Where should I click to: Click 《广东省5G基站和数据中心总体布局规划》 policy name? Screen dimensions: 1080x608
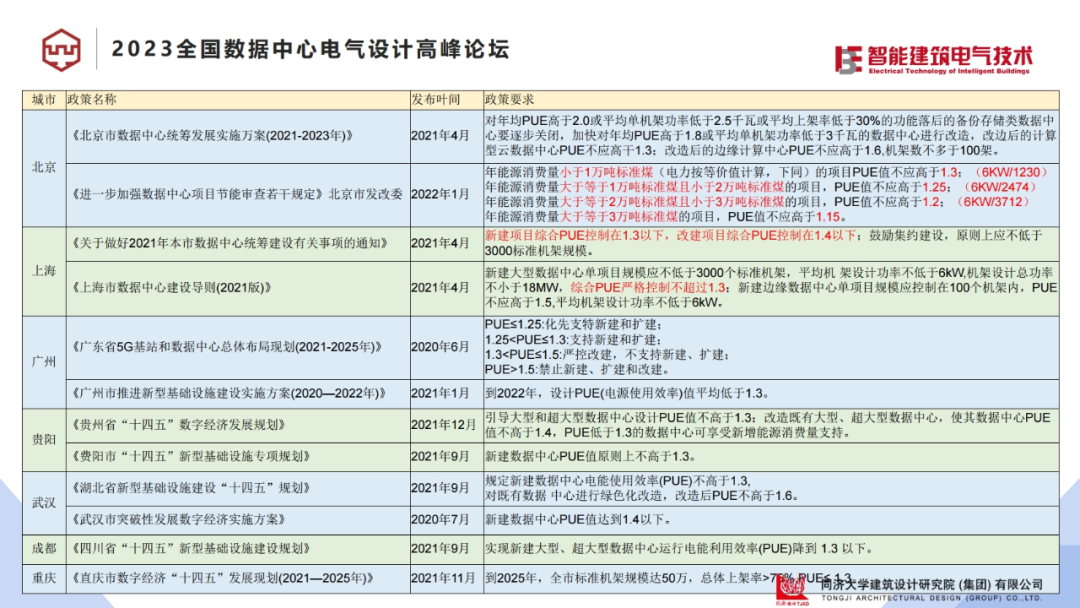227,348
